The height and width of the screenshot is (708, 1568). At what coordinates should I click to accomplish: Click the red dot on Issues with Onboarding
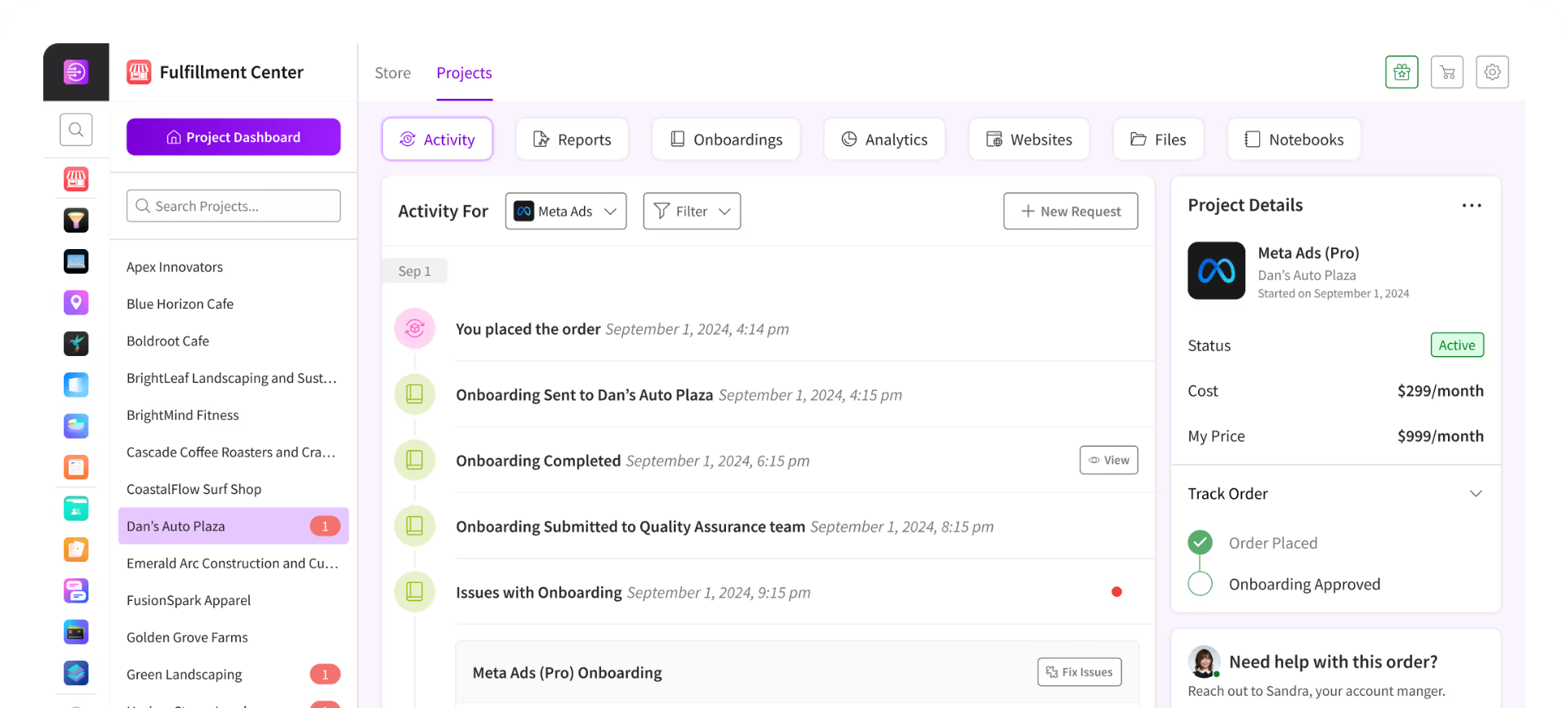pyautogui.click(x=1116, y=592)
